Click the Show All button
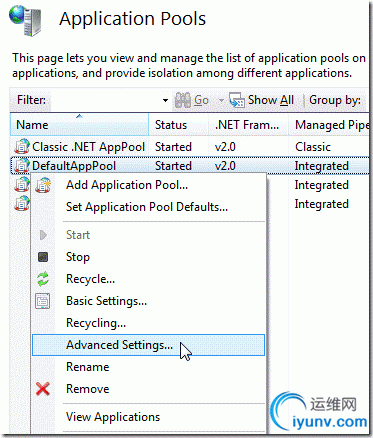The height and width of the screenshot is (438, 373). [x=262, y=100]
